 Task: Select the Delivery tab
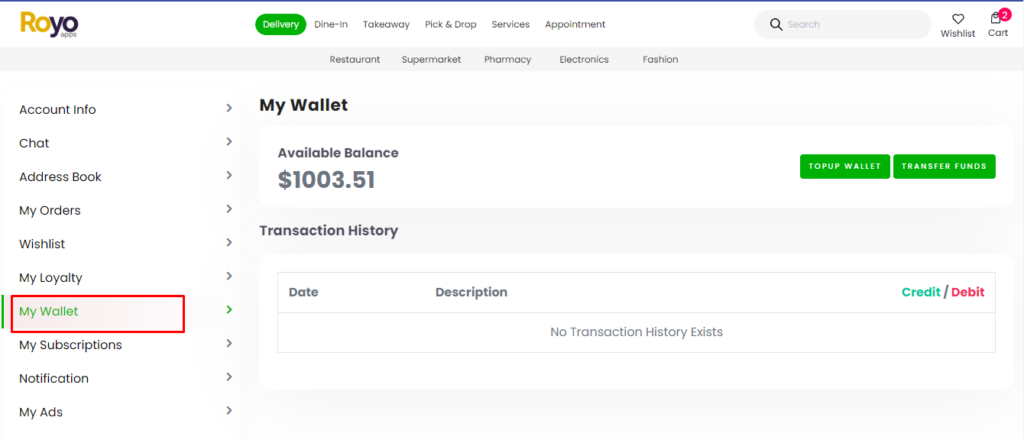click(281, 24)
